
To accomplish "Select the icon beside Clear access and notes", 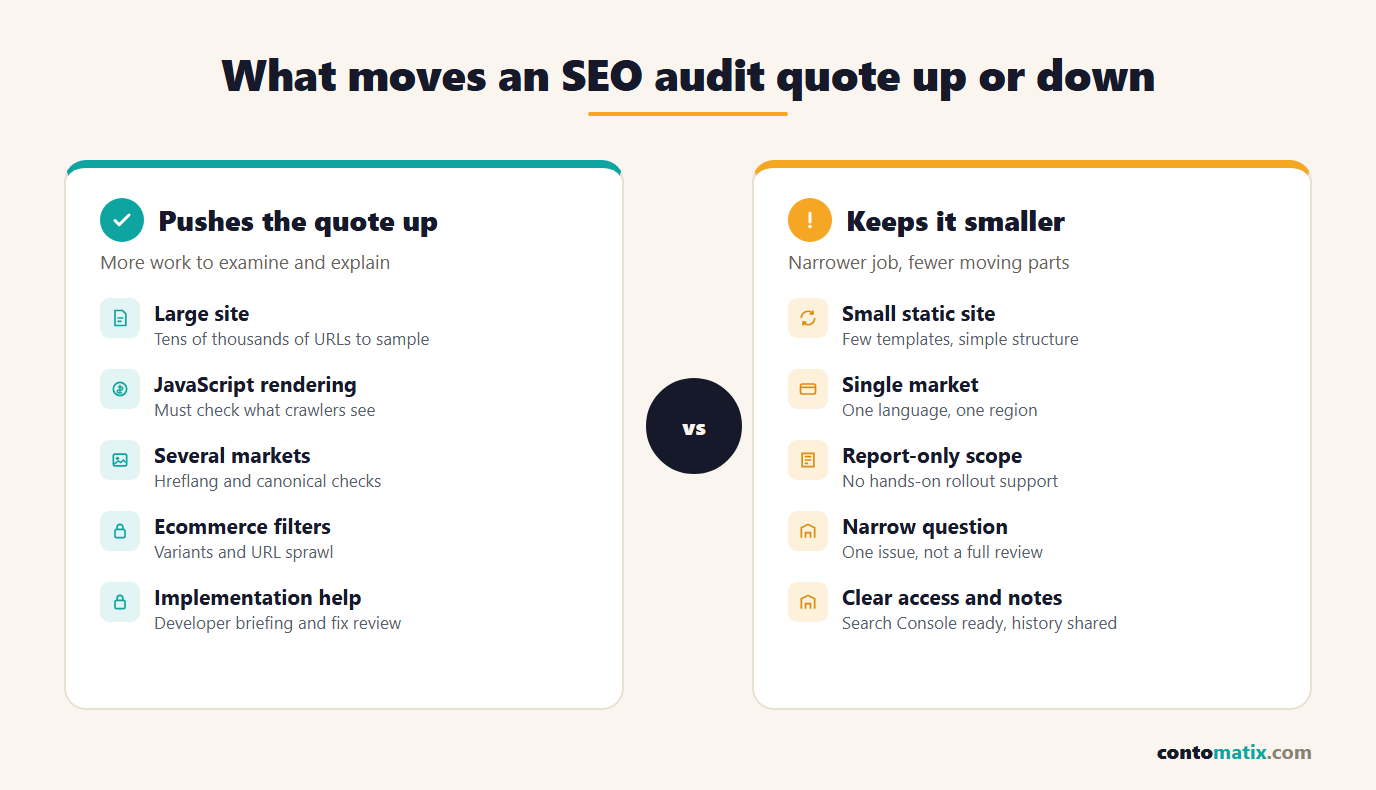I will (808, 602).
